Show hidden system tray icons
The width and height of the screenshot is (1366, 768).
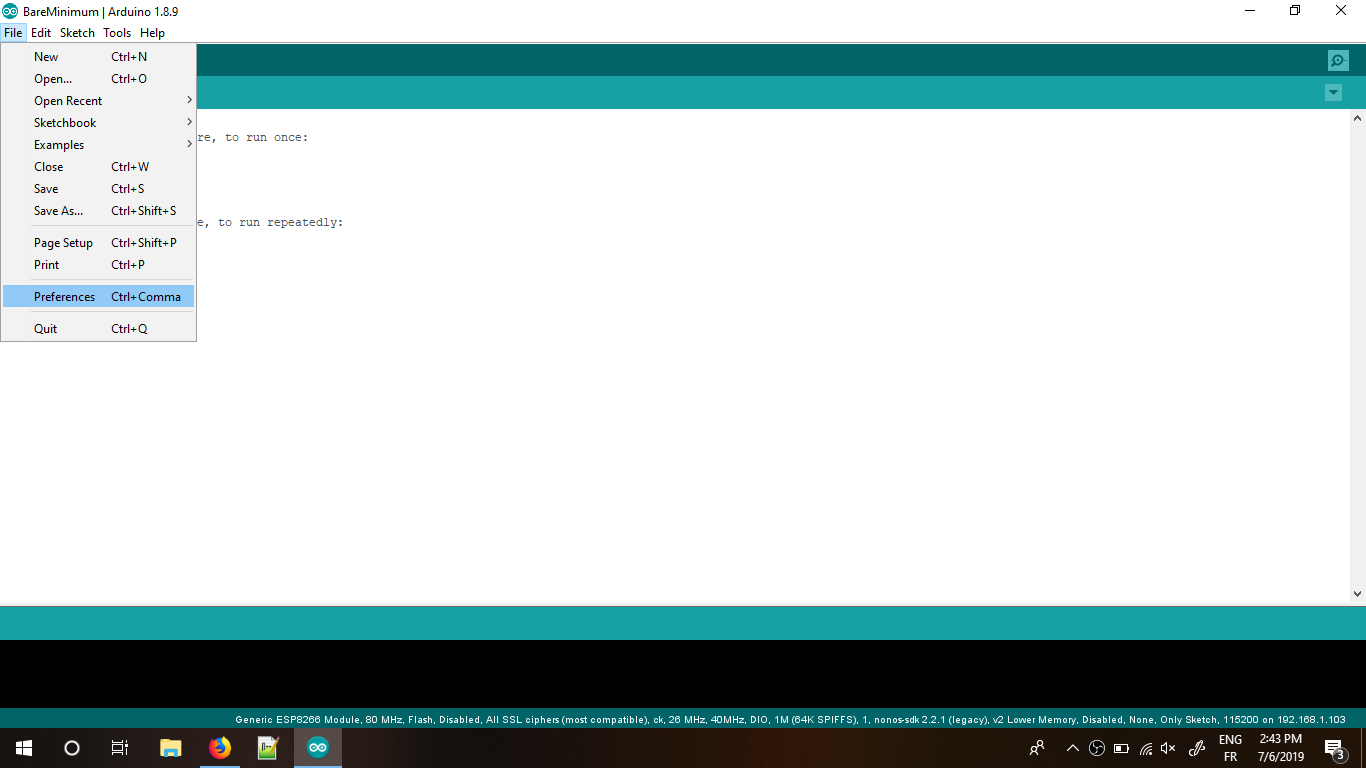[1071, 747]
